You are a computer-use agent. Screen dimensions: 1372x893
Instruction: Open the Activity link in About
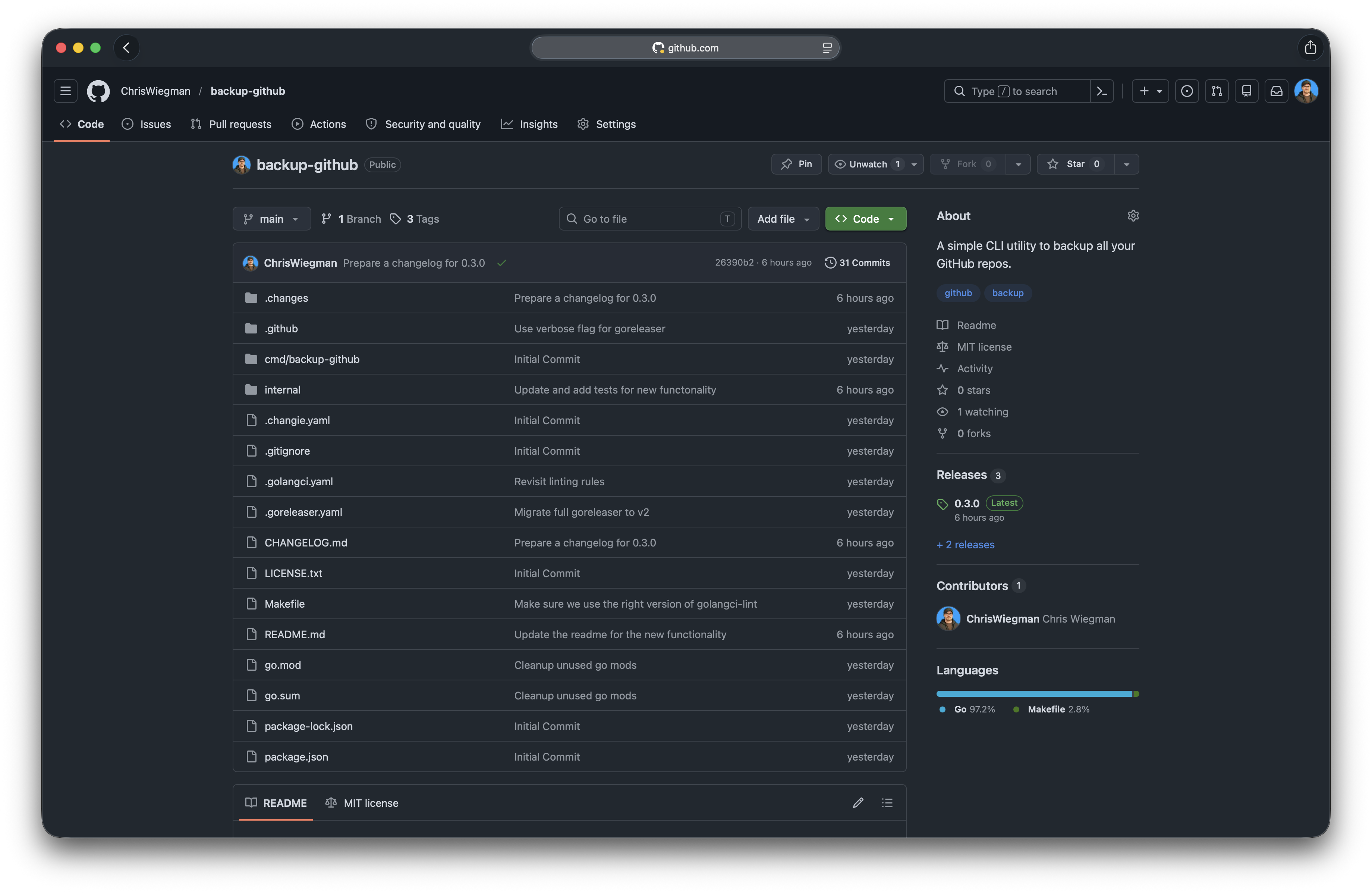(974, 369)
